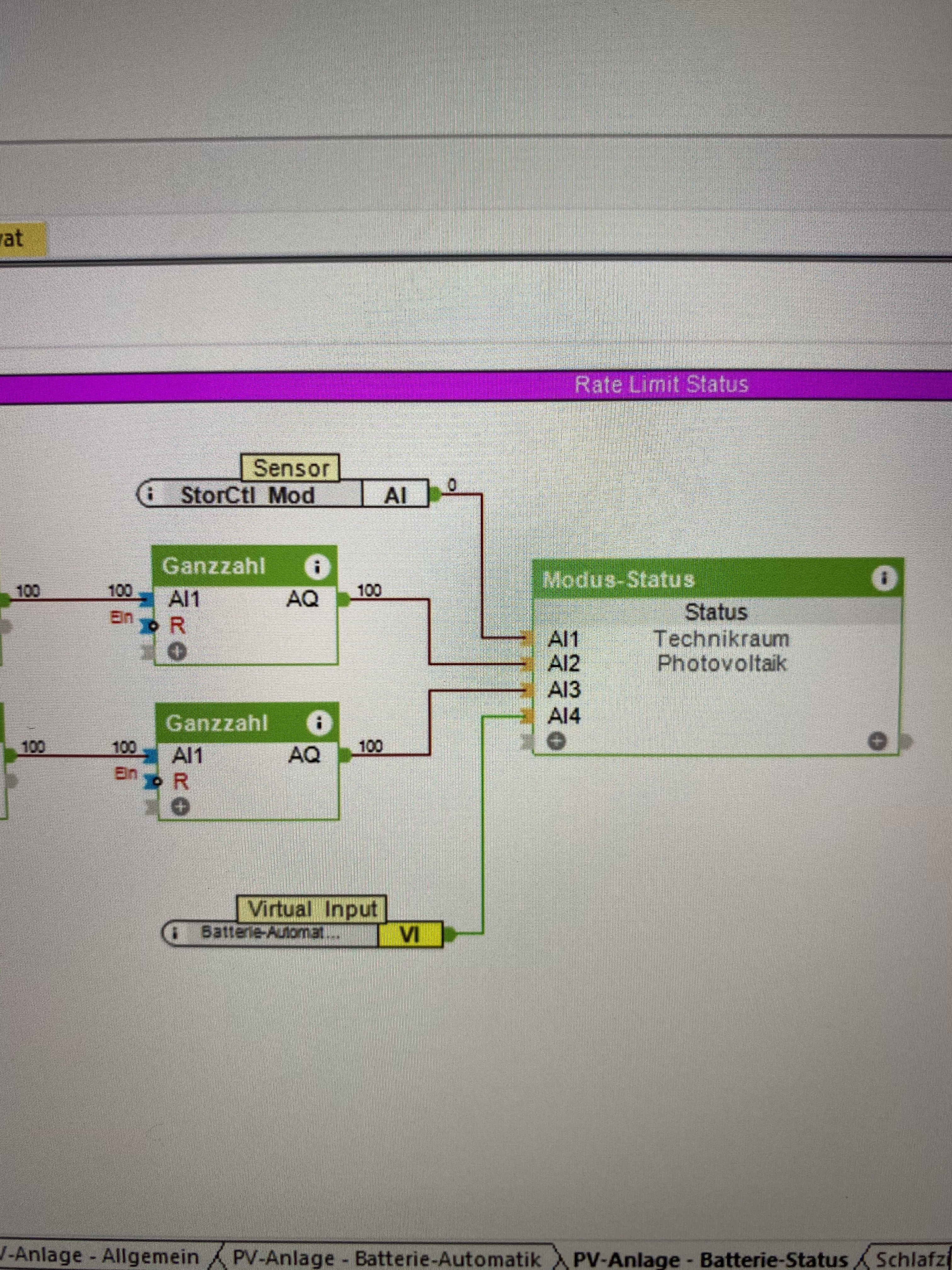Click inverted R input on lower Ganzzahl
This screenshot has height=1270, width=952.
coord(153,781)
